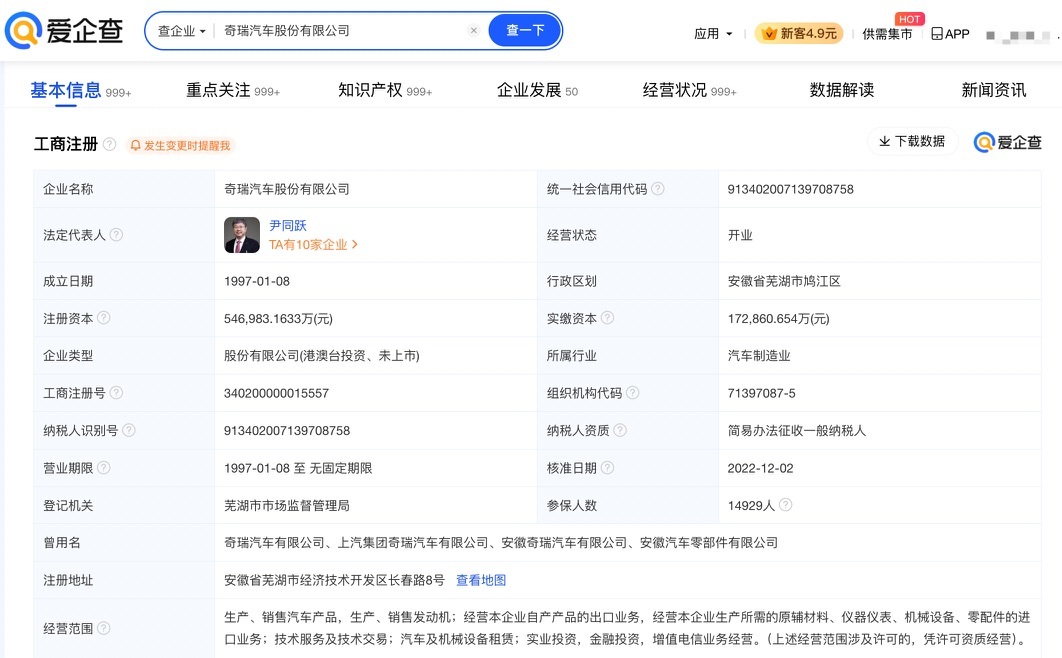The height and width of the screenshot is (658, 1062).
Task: Click help icon beside 统一社会信用代码
Action: (x=657, y=189)
